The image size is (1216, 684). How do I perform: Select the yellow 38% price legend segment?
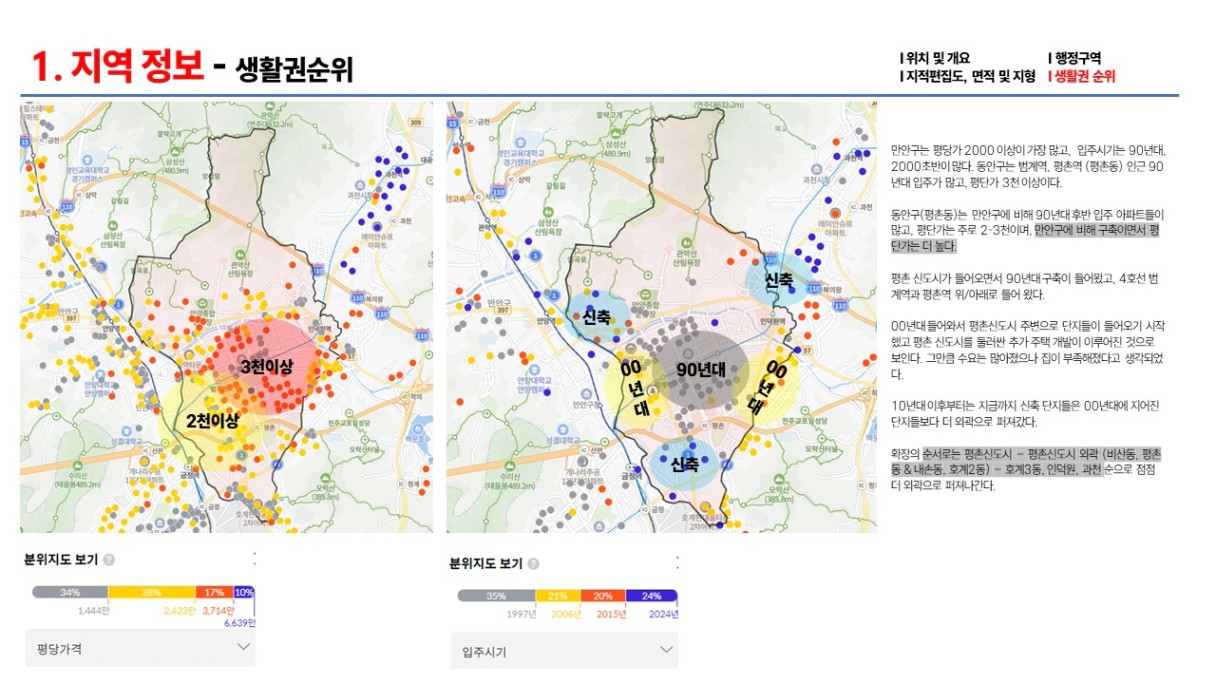coord(151,592)
